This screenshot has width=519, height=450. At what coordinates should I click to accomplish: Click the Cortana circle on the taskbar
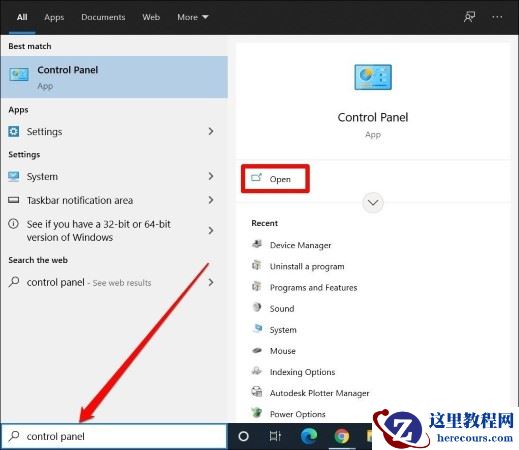tap(244, 436)
